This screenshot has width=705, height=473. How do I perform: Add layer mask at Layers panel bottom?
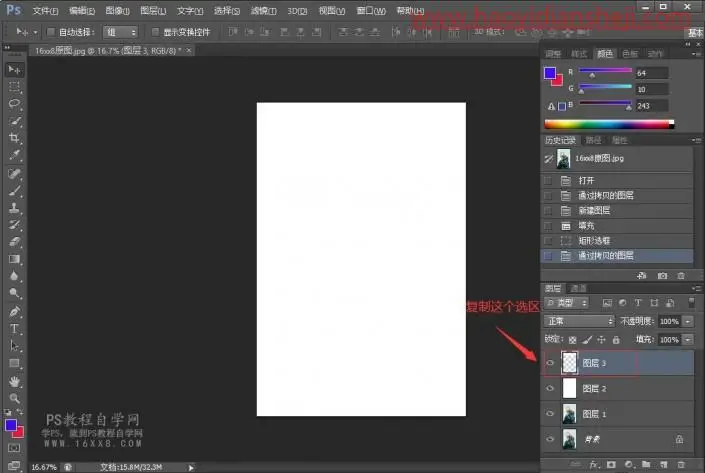pos(611,464)
